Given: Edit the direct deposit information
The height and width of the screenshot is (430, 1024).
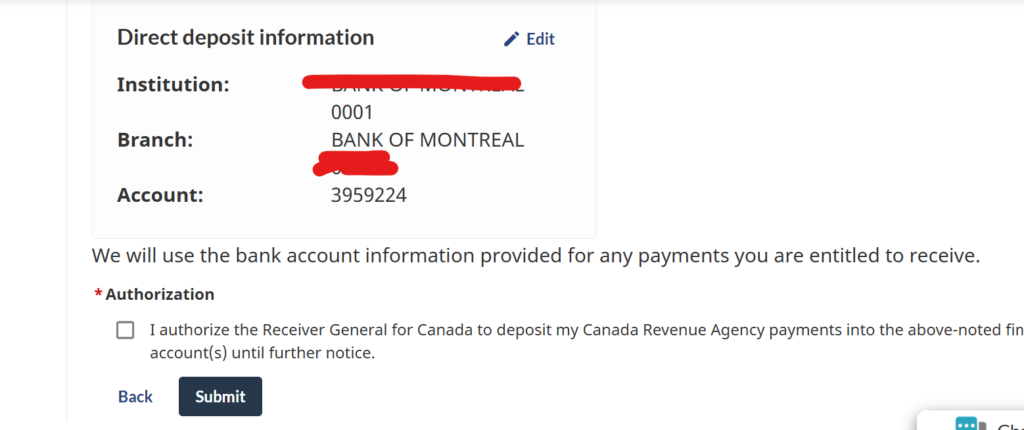Looking at the screenshot, I should [529, 39].
